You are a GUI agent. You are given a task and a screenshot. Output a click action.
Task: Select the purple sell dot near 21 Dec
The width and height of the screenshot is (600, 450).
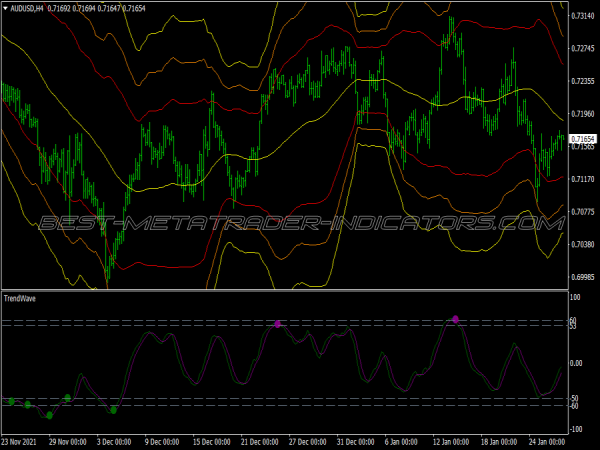pos(277,324)
